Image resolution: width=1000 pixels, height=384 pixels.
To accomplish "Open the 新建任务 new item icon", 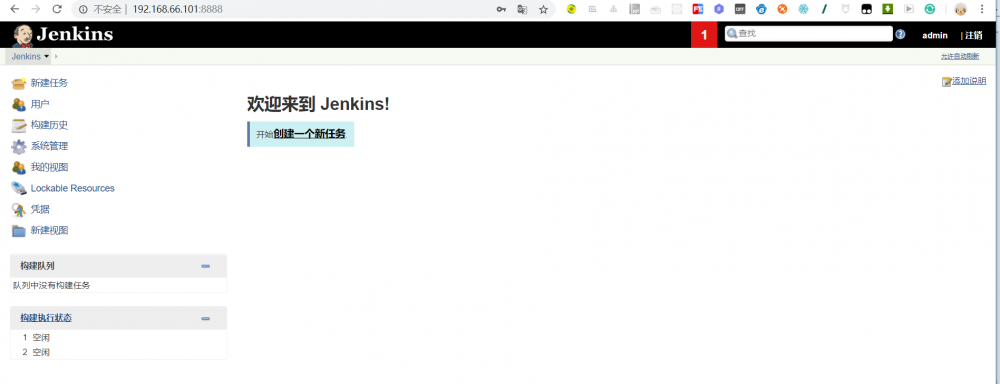I will [x=18, y=83].
